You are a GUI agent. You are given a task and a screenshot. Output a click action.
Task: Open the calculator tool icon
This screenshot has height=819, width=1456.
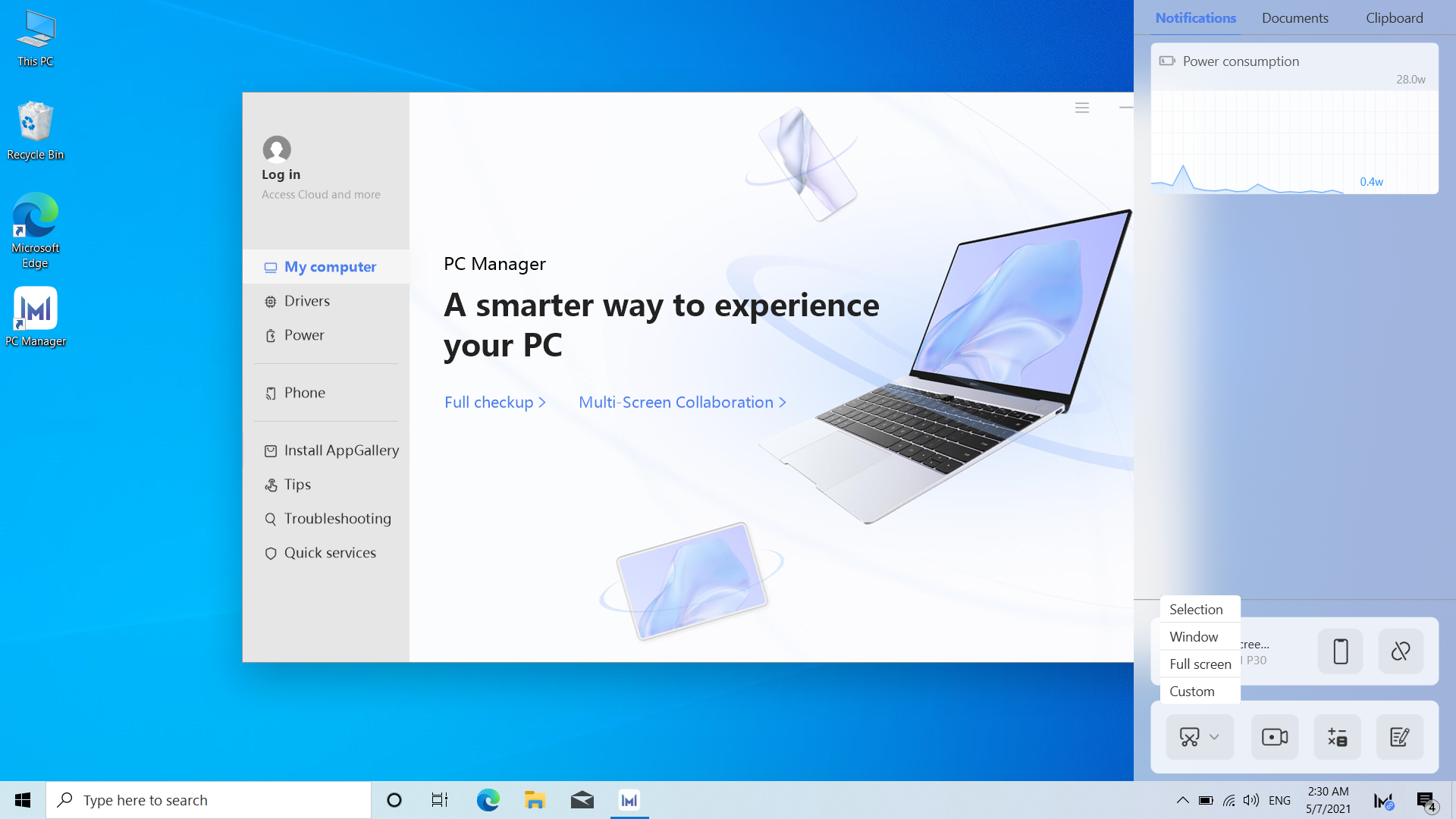pyautogui.click(x=1337, y=737)
